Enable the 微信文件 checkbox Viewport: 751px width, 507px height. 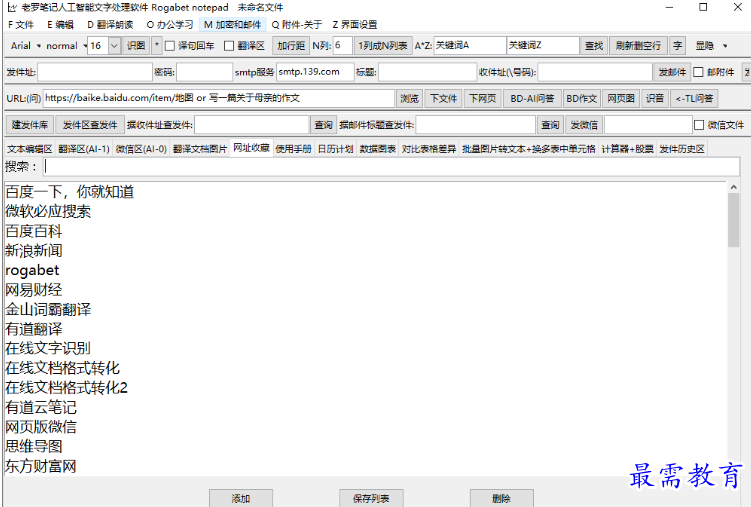pyautogui.click(x=699, y=125)
